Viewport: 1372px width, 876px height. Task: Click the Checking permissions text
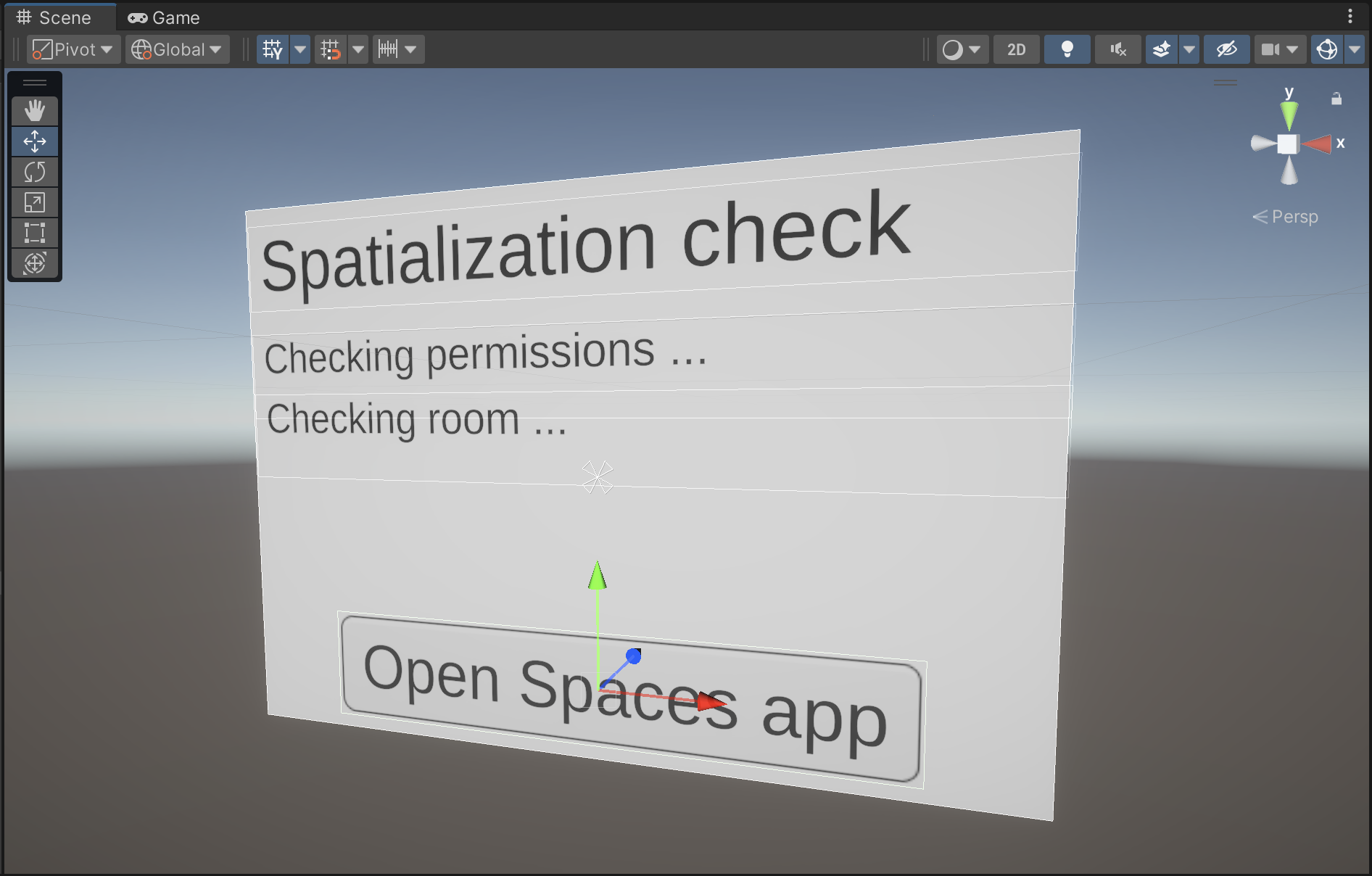[x=485, y=353]
